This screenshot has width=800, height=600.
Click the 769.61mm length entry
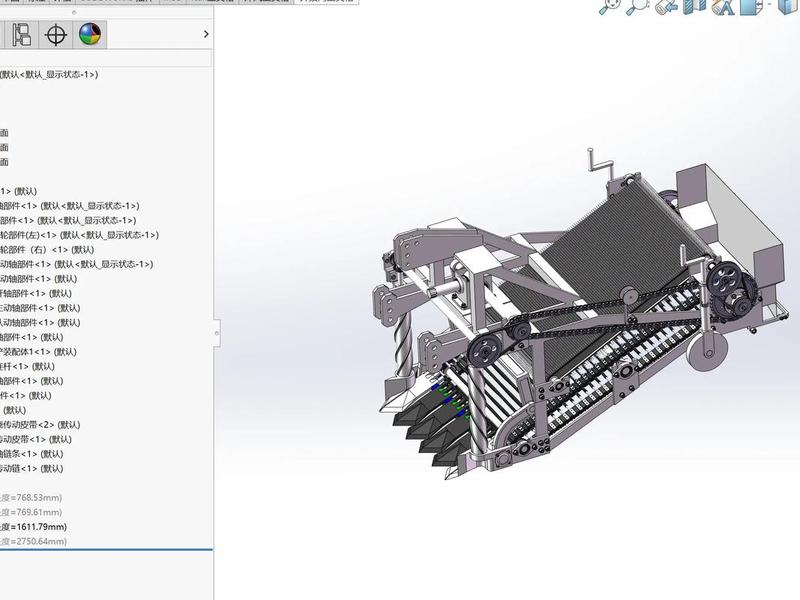pyautogui.click(x=31, y=512)
